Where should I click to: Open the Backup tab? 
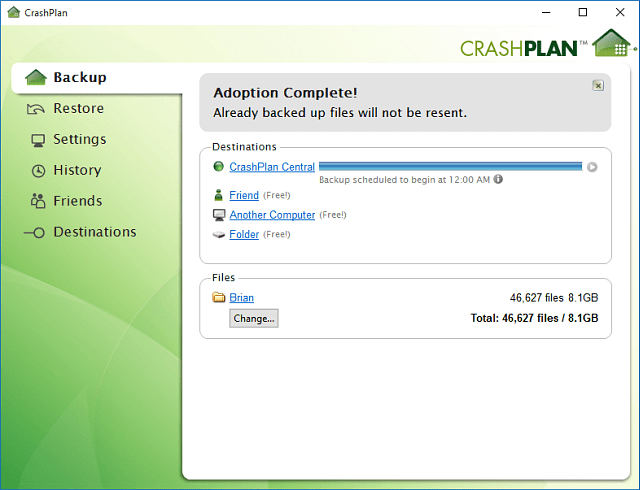pyautogui.click(x=97, y=78)
